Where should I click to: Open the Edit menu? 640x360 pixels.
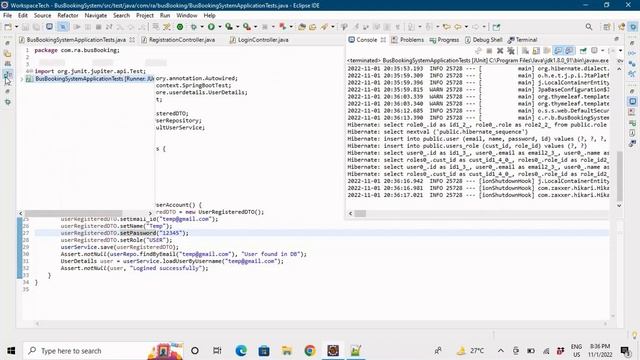[23, 16]
